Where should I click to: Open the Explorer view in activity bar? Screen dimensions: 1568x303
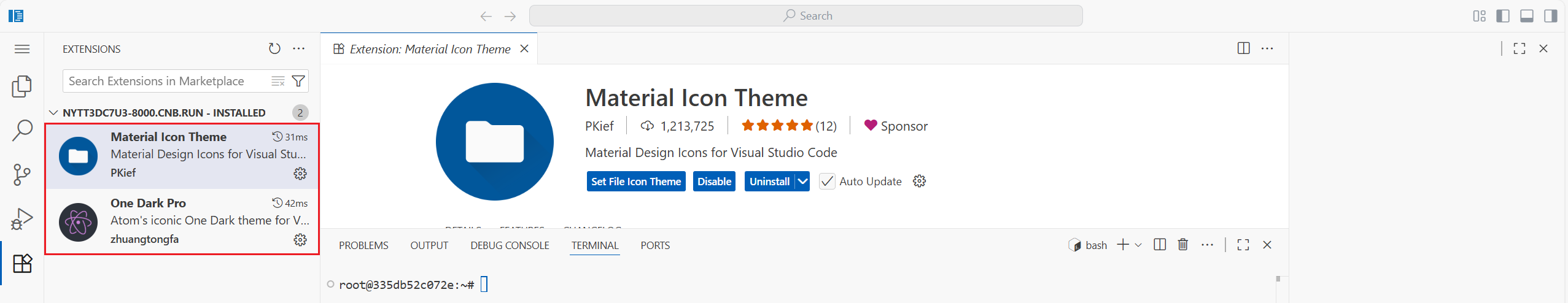pos(22,86)
